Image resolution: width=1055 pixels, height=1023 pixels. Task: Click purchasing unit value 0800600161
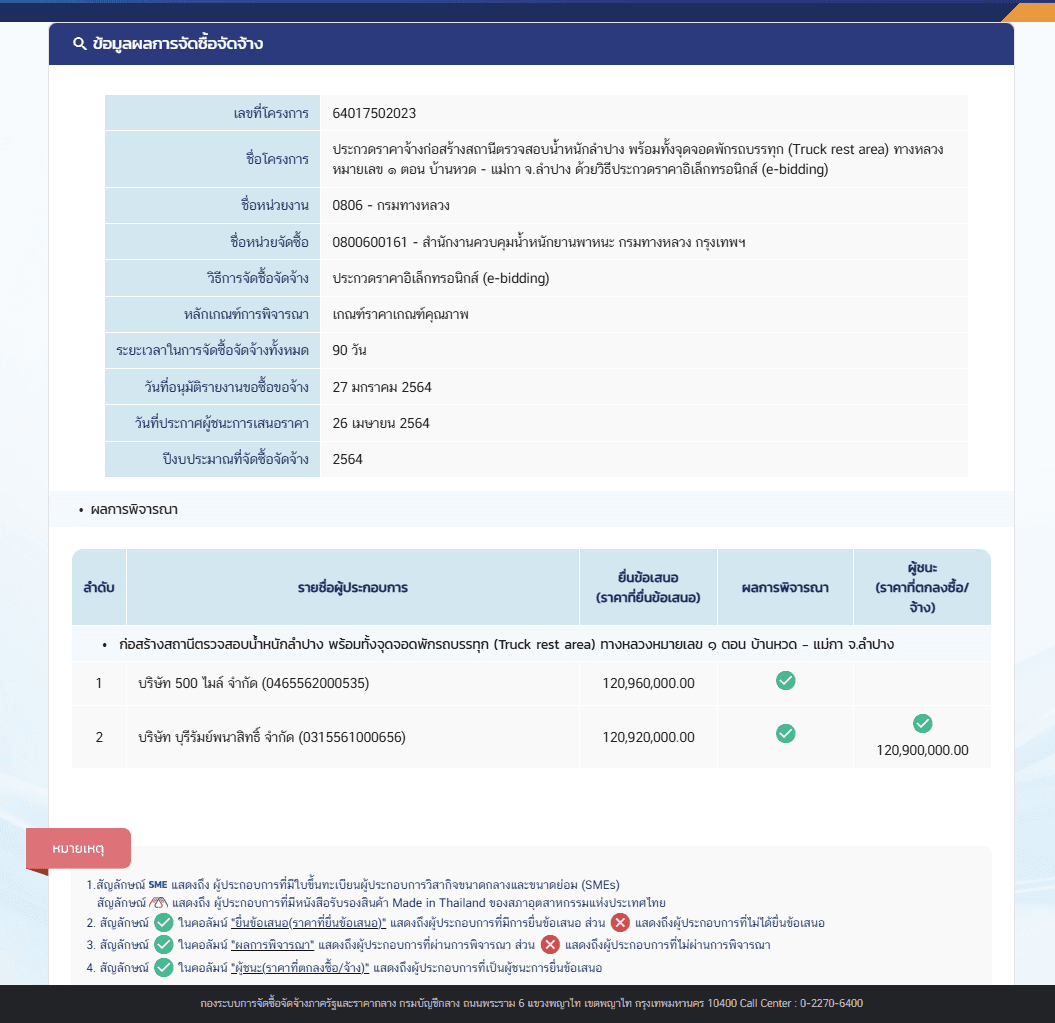click(x=539, y=242)
